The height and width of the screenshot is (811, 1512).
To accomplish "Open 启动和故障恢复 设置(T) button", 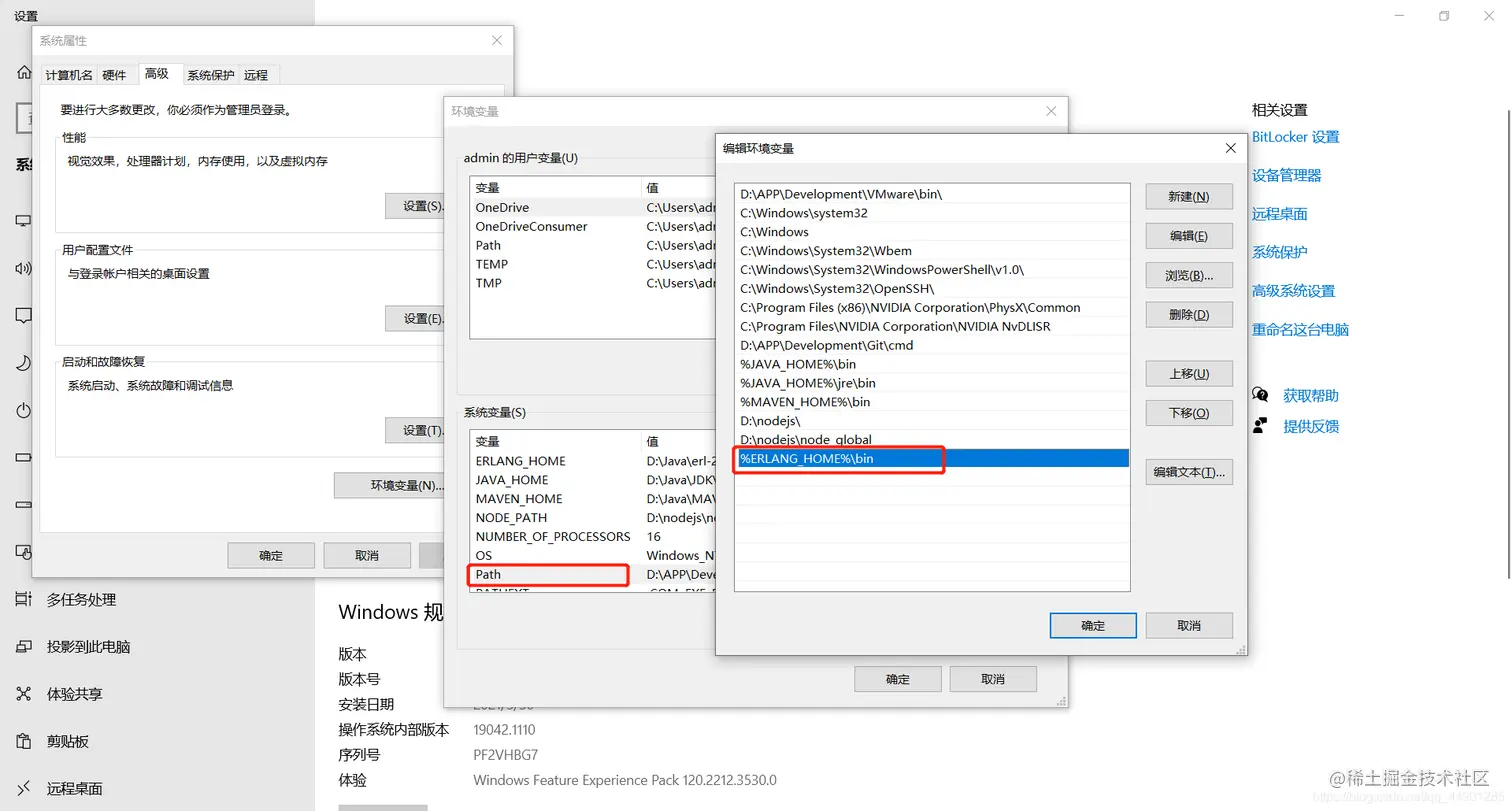I will coord(415,430).
